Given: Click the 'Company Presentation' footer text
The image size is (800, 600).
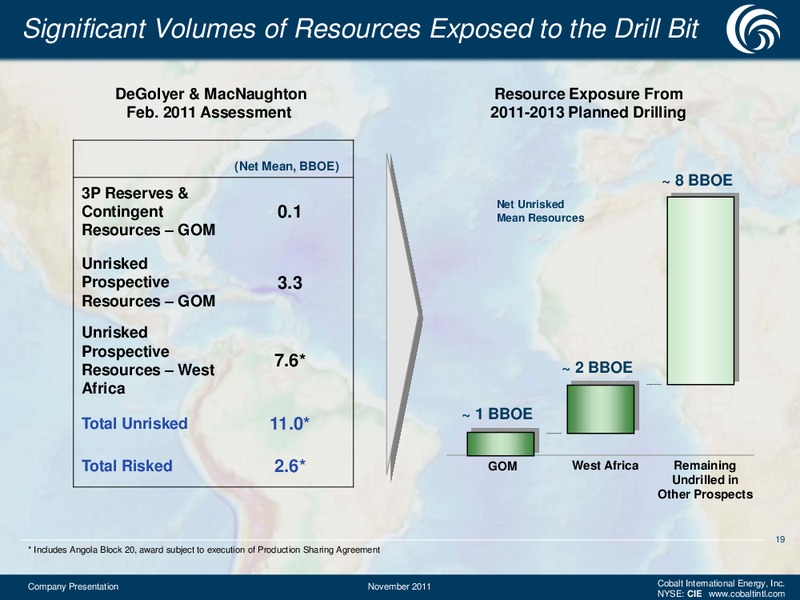Looking at the screenshot, I should tap(73, 587).
